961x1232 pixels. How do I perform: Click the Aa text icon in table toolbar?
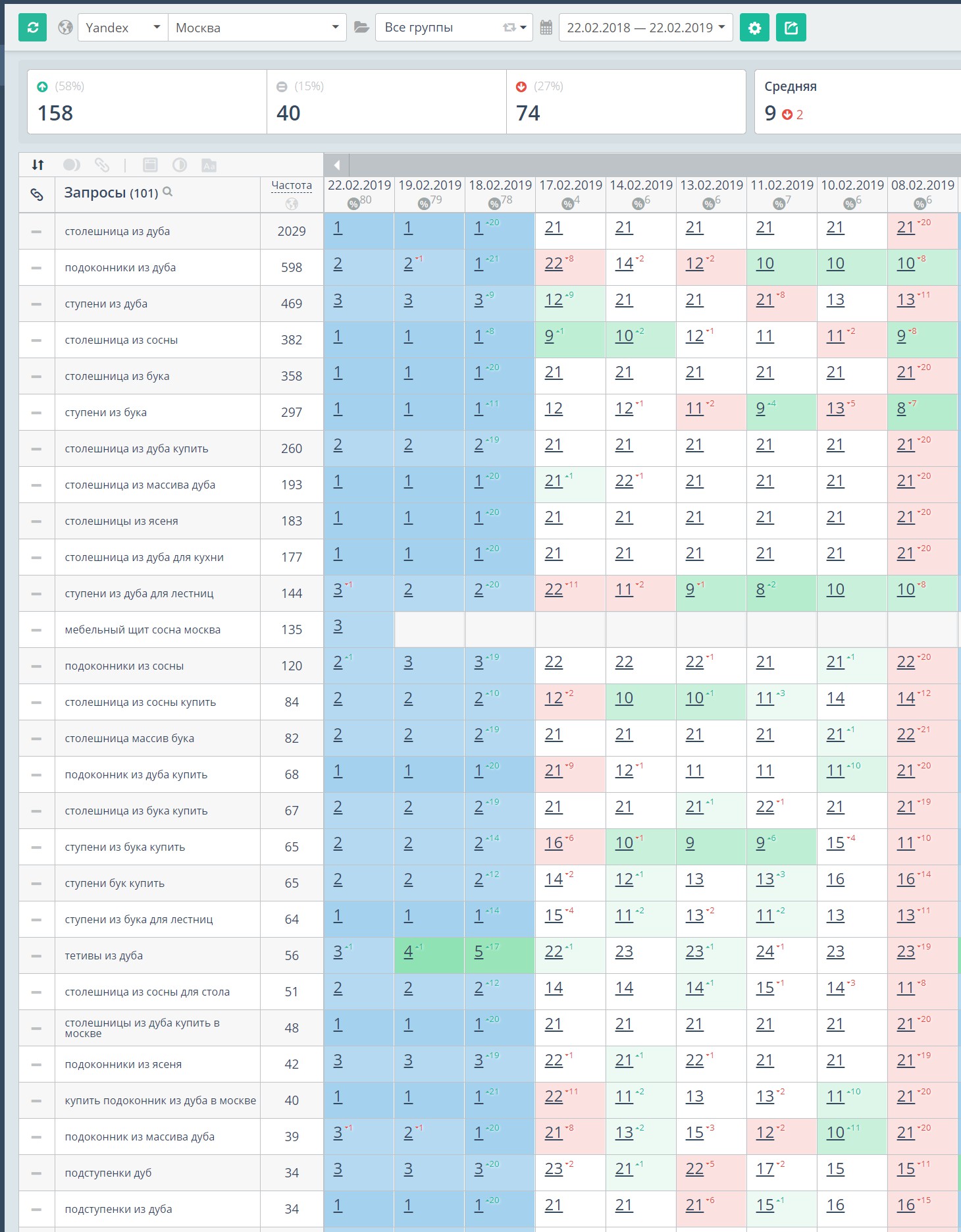[209, 165]
